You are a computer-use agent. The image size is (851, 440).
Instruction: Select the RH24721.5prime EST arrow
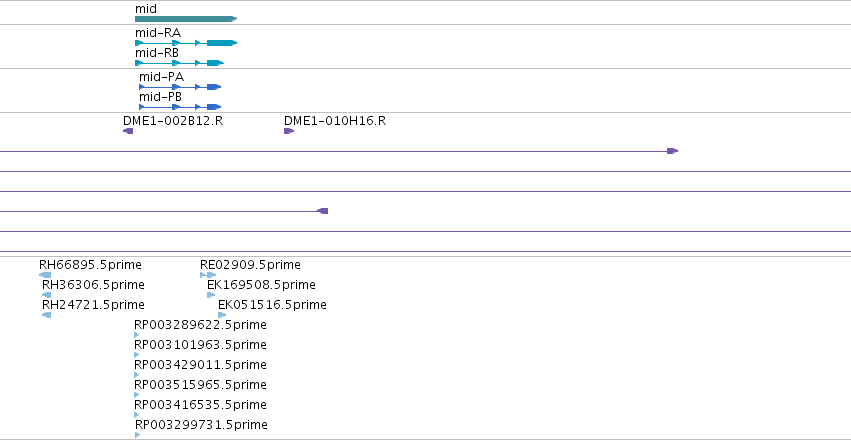coord(46,315)
